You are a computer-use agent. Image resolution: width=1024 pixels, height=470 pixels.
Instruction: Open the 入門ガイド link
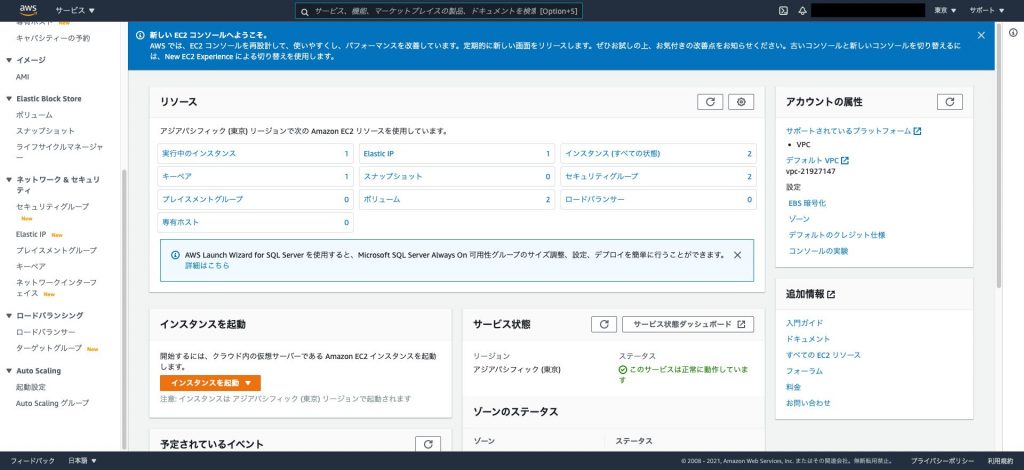pyautogui.click(x=805, y=323)
